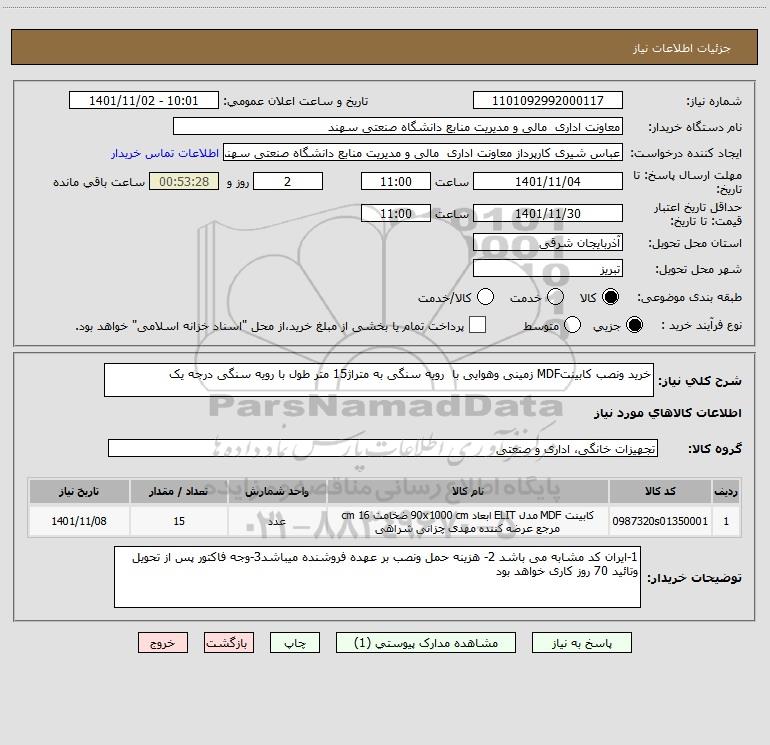Click the گروه کالا field
This screenshot has width=770, height=745.
pyautogui.click(x=383, y=448)
